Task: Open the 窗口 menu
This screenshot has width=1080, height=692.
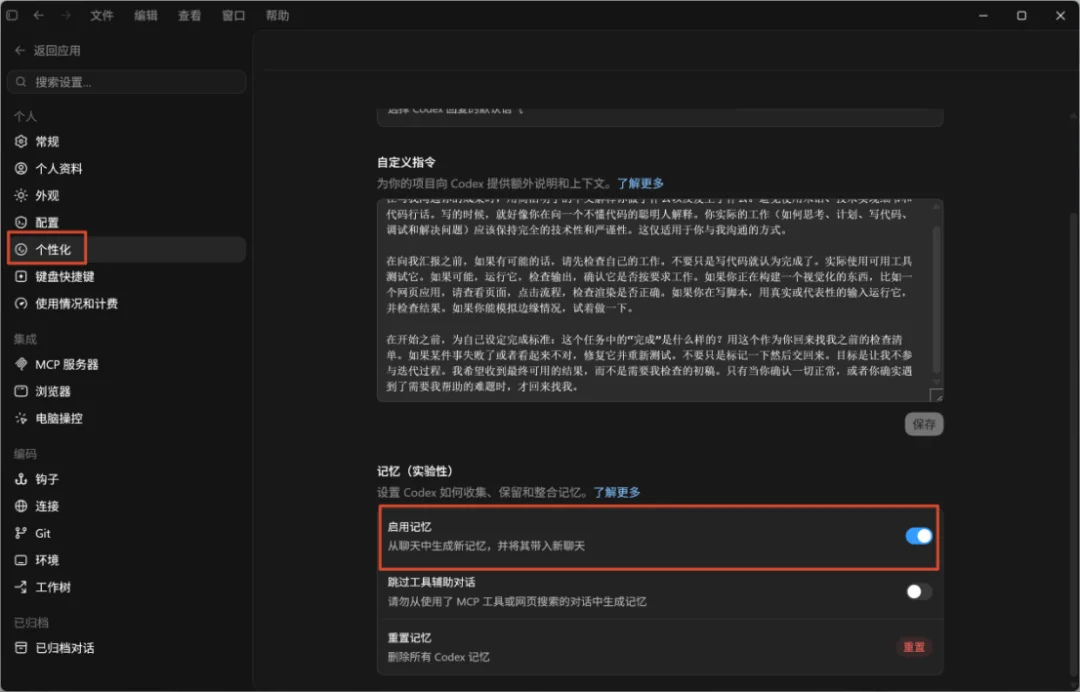Action: (x=233, y=15)
